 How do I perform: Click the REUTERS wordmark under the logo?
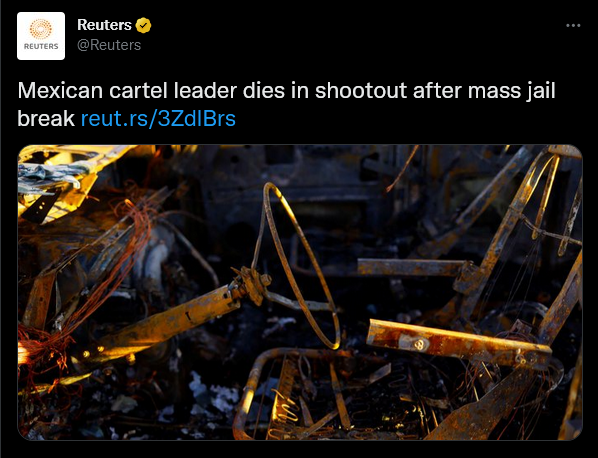tap(41, 47)
